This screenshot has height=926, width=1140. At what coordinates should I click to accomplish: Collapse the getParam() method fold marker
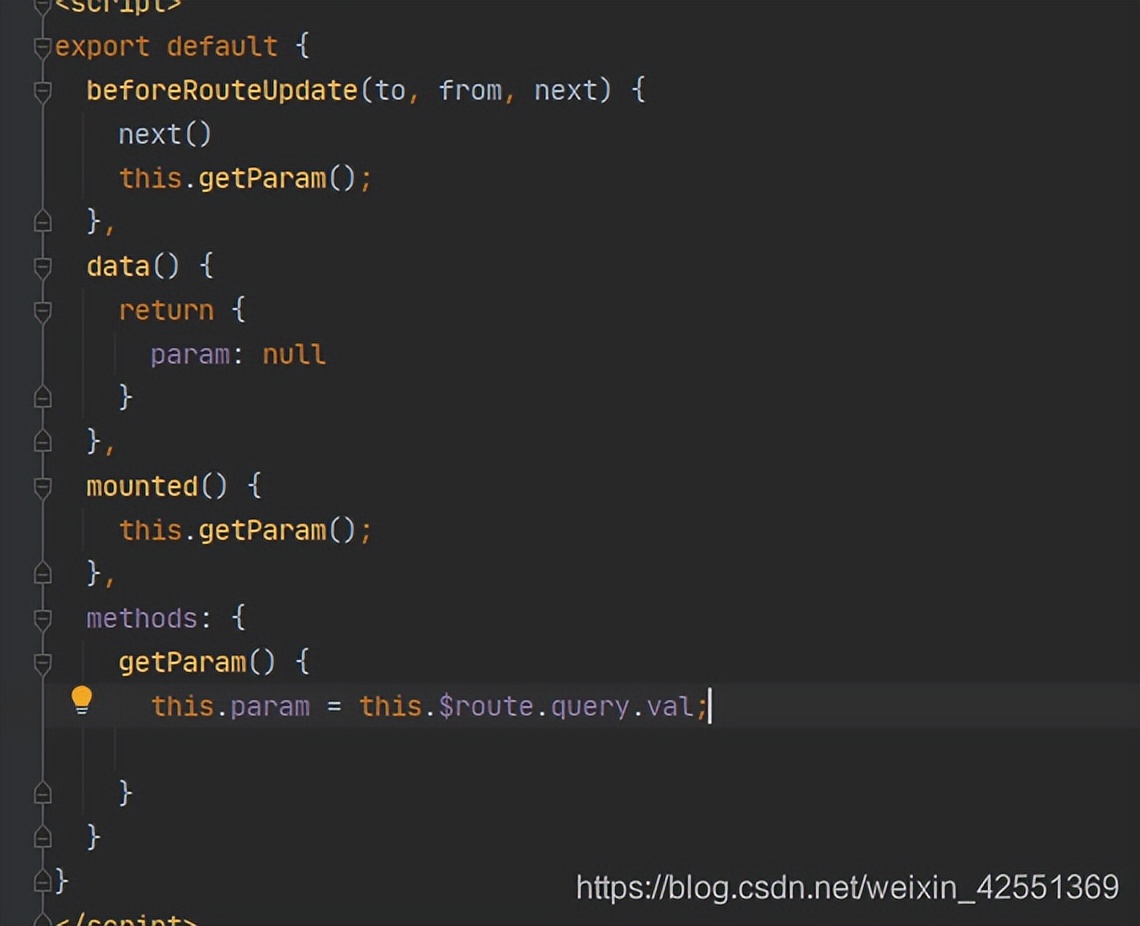pos(42,663)
